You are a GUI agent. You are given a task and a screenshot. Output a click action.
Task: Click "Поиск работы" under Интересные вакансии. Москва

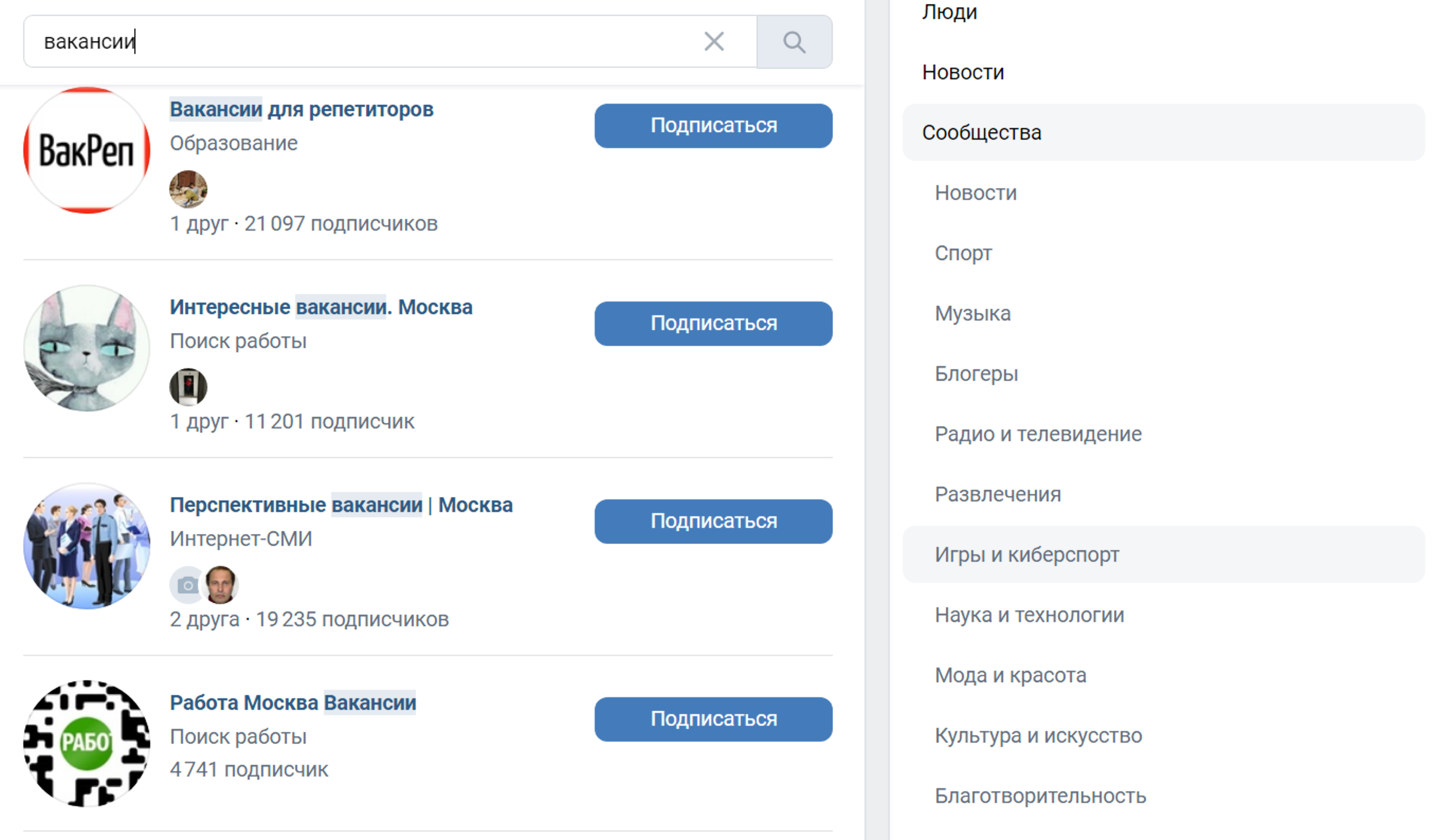point(239,341)
